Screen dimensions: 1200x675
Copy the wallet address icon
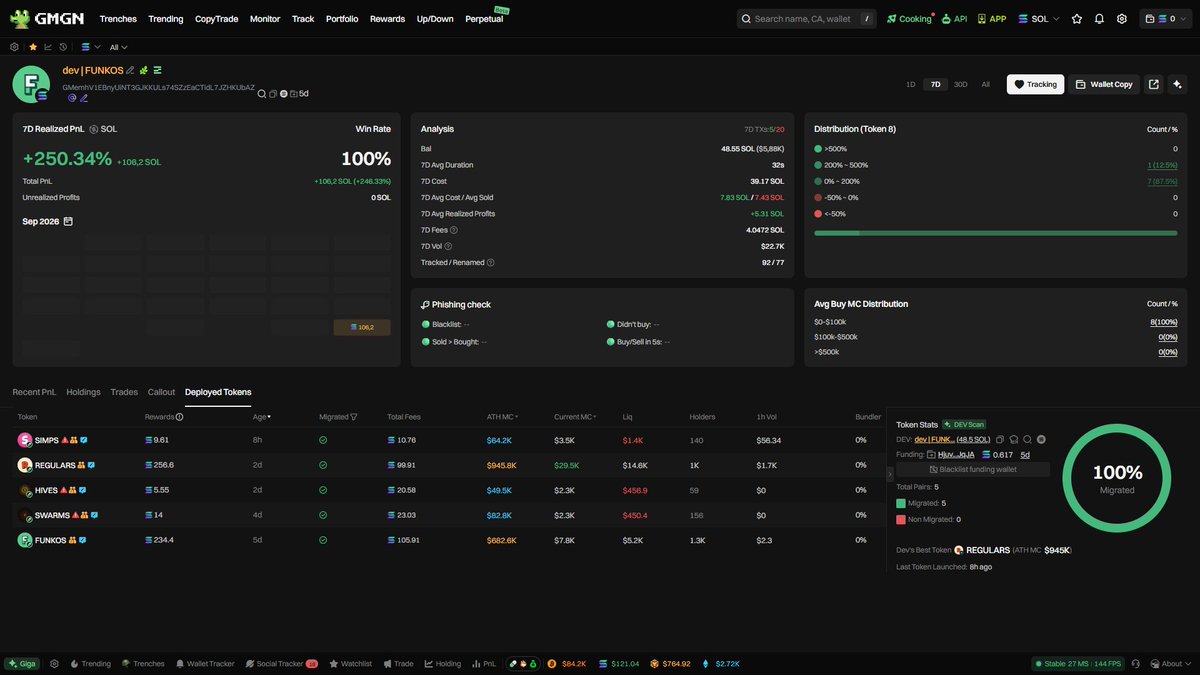pos(274,94)
